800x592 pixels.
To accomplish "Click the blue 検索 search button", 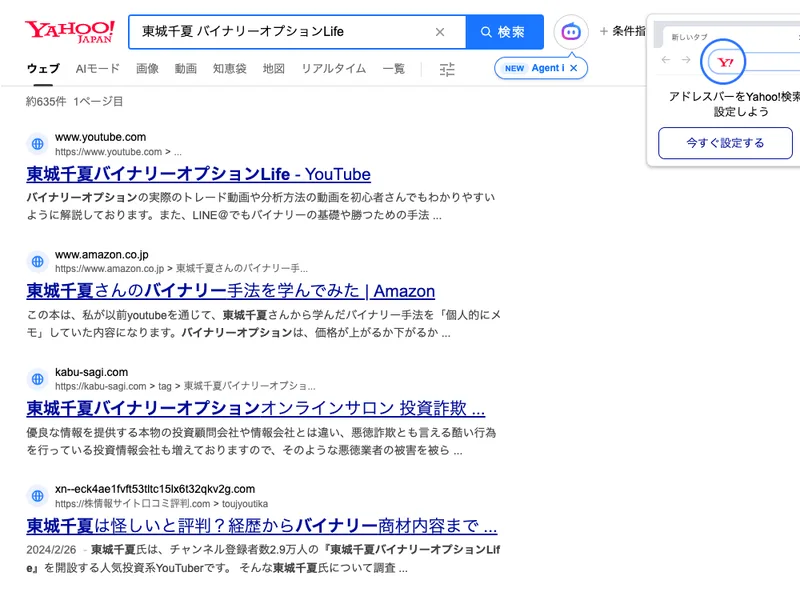I will coord(504,32).
